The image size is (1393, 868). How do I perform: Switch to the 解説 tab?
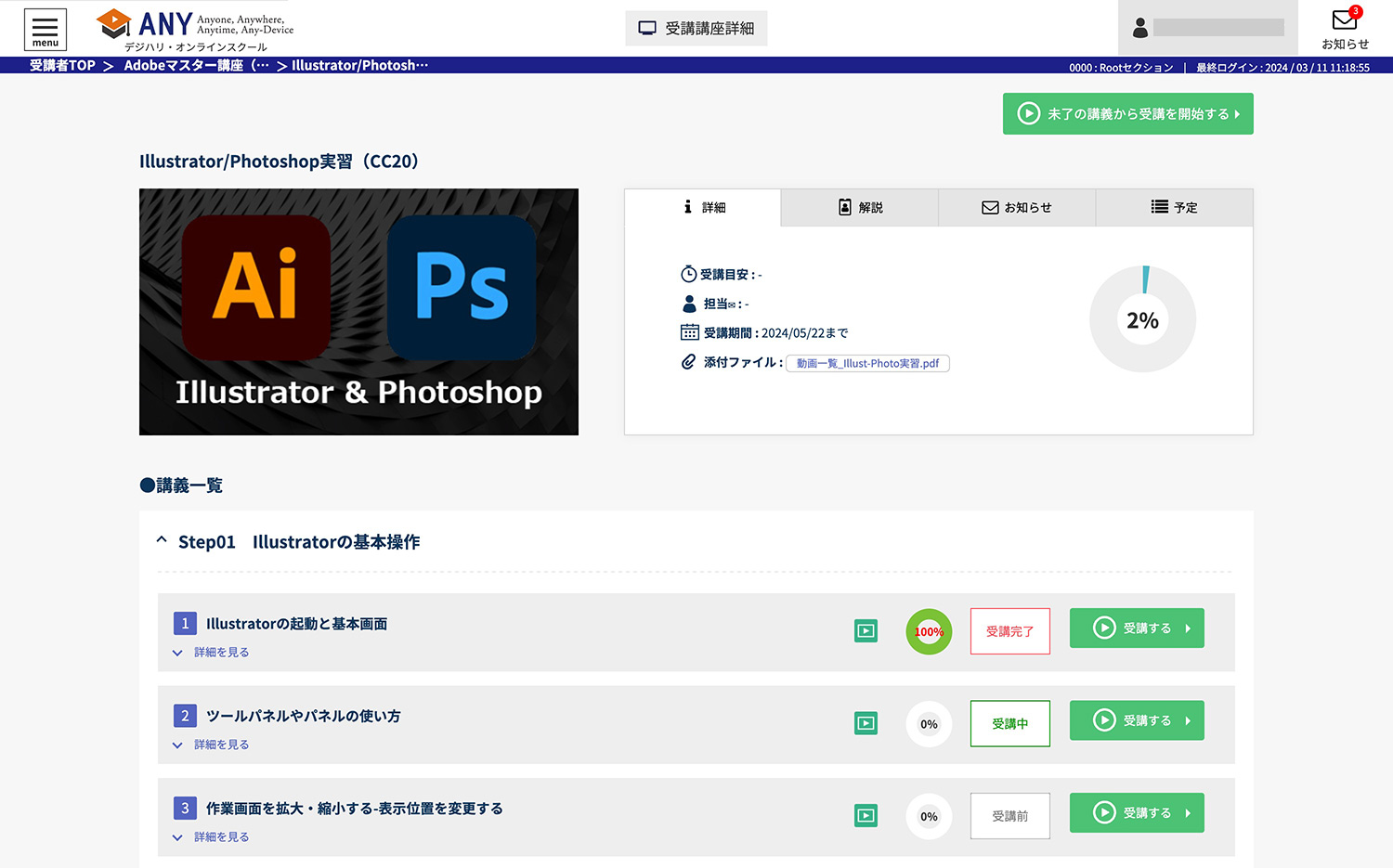coord(860,208)
